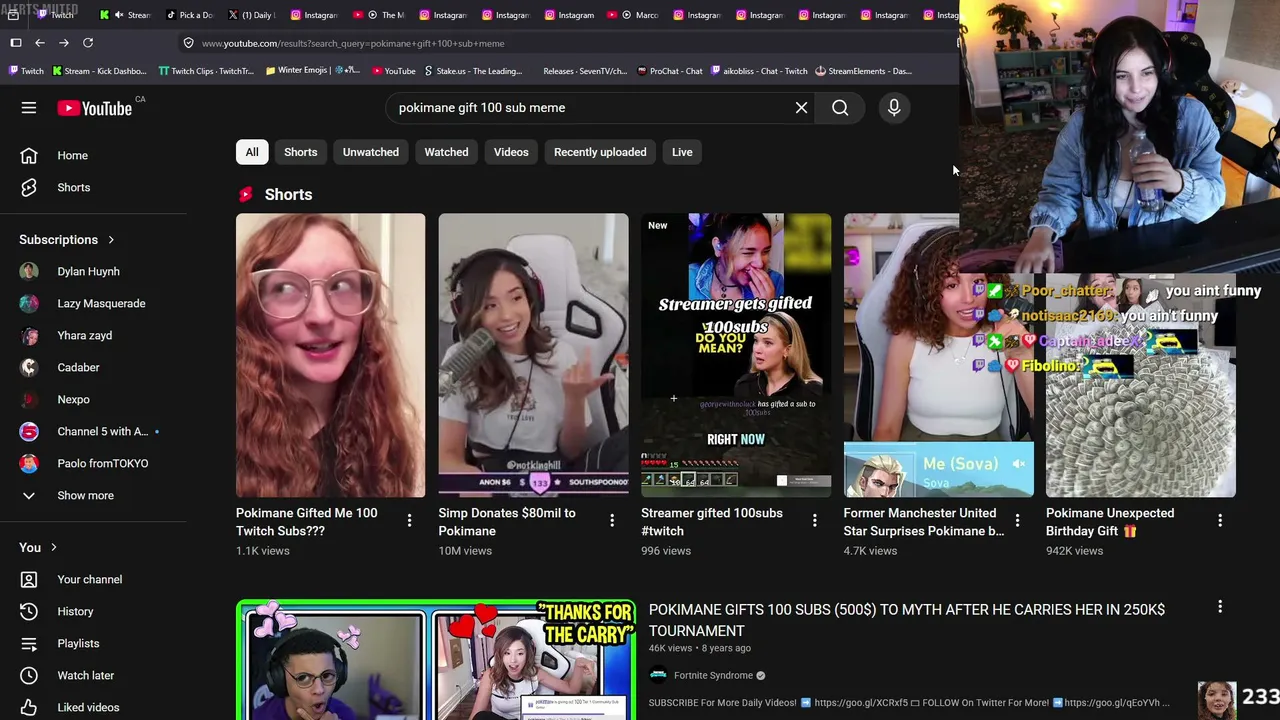Select the All filter chip

tap(252, 152)
